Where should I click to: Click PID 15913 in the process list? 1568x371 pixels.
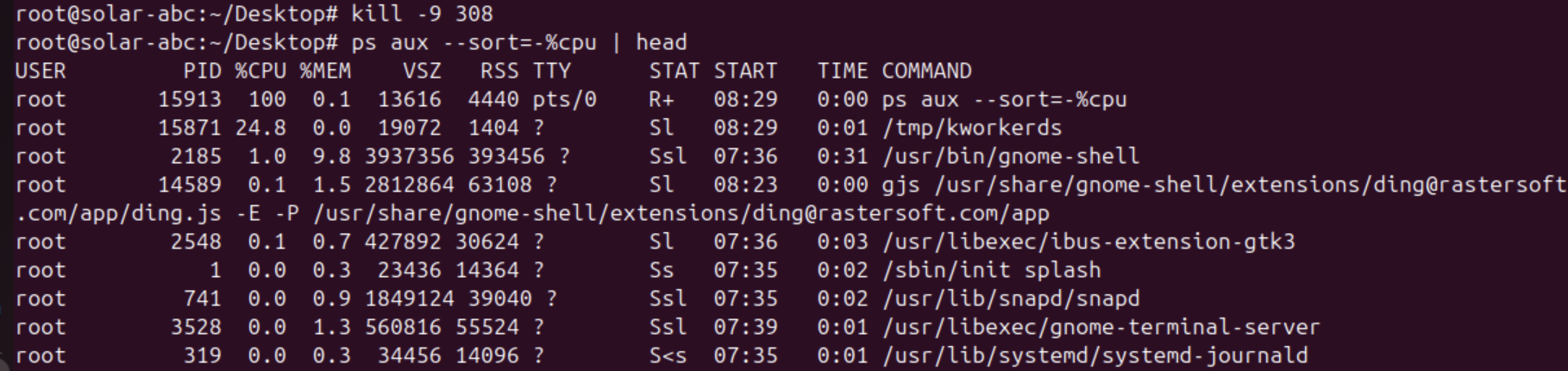point(189,99)
